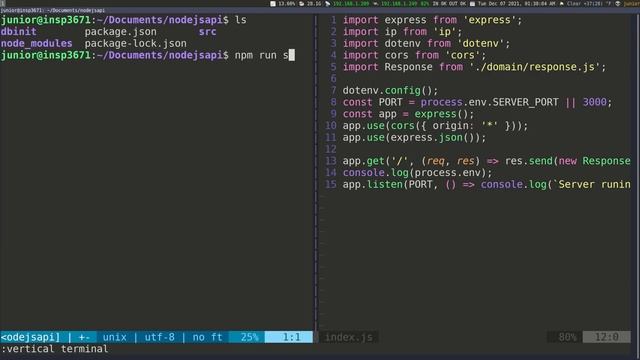Screen dimensions: 640x360
Task: Click the 'src' directory in ls output
Action: (207, 32)
